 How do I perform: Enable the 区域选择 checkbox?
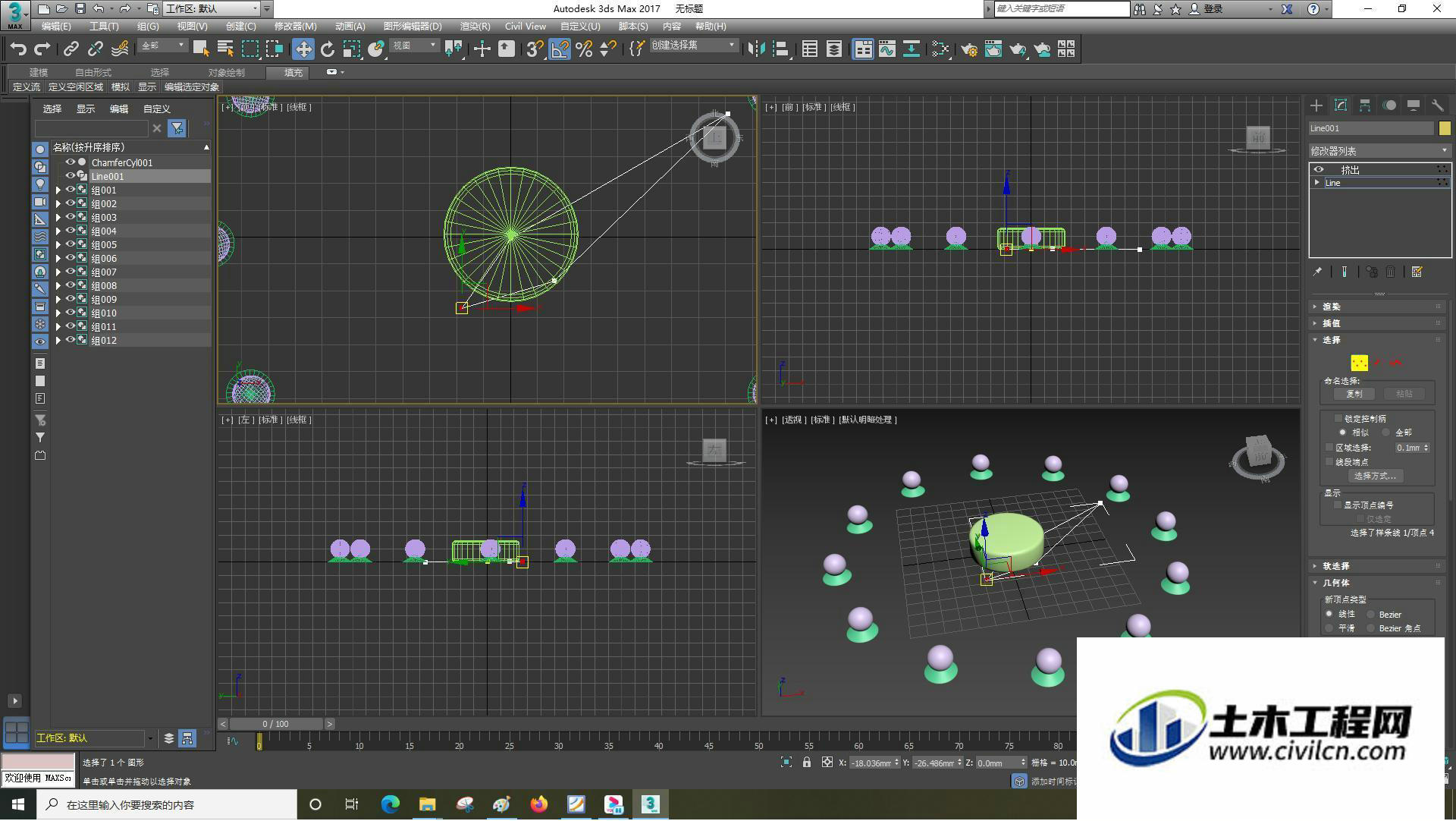[x=1329, y=448]
